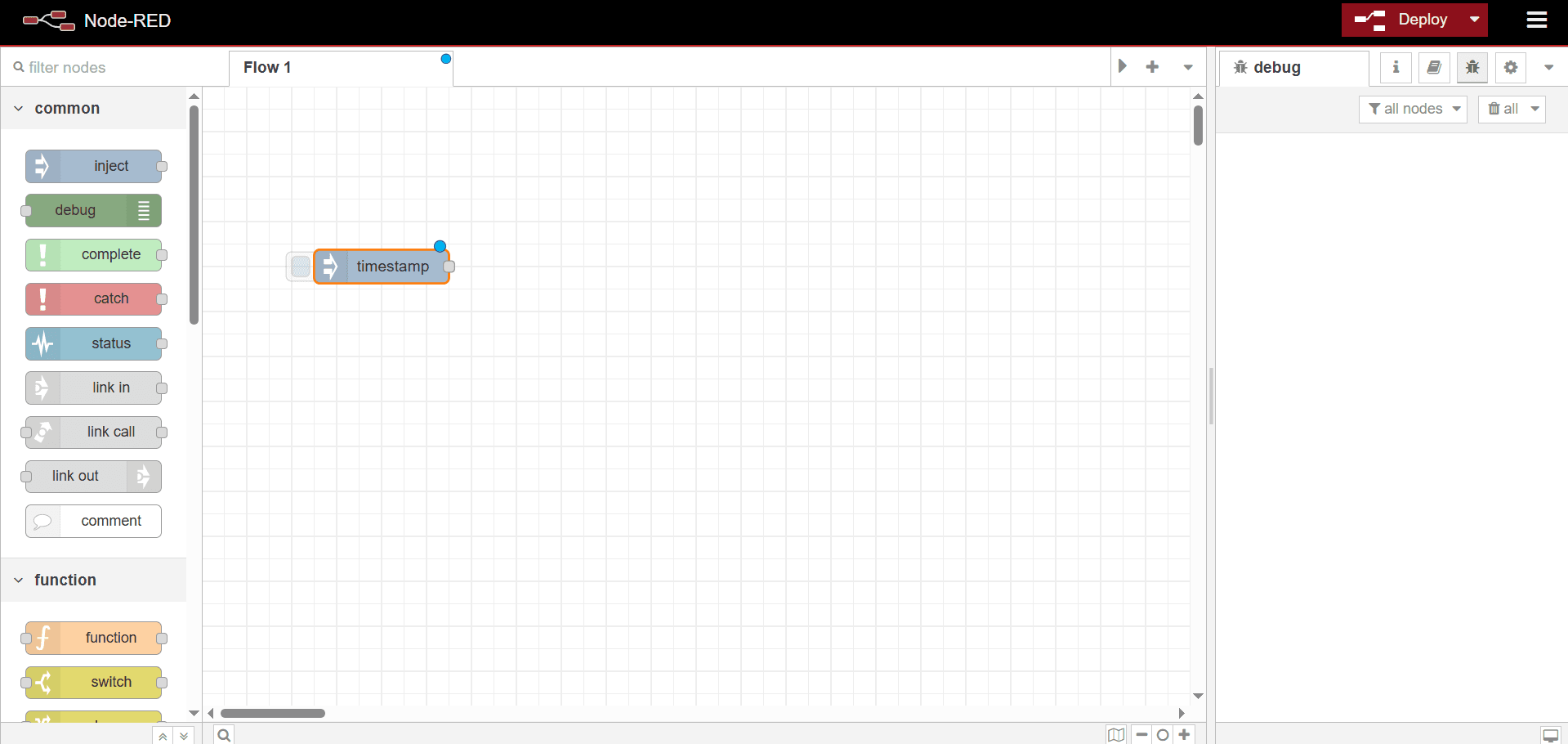
Task: Open the debug sidebar tab
Action: (1294, 68)
